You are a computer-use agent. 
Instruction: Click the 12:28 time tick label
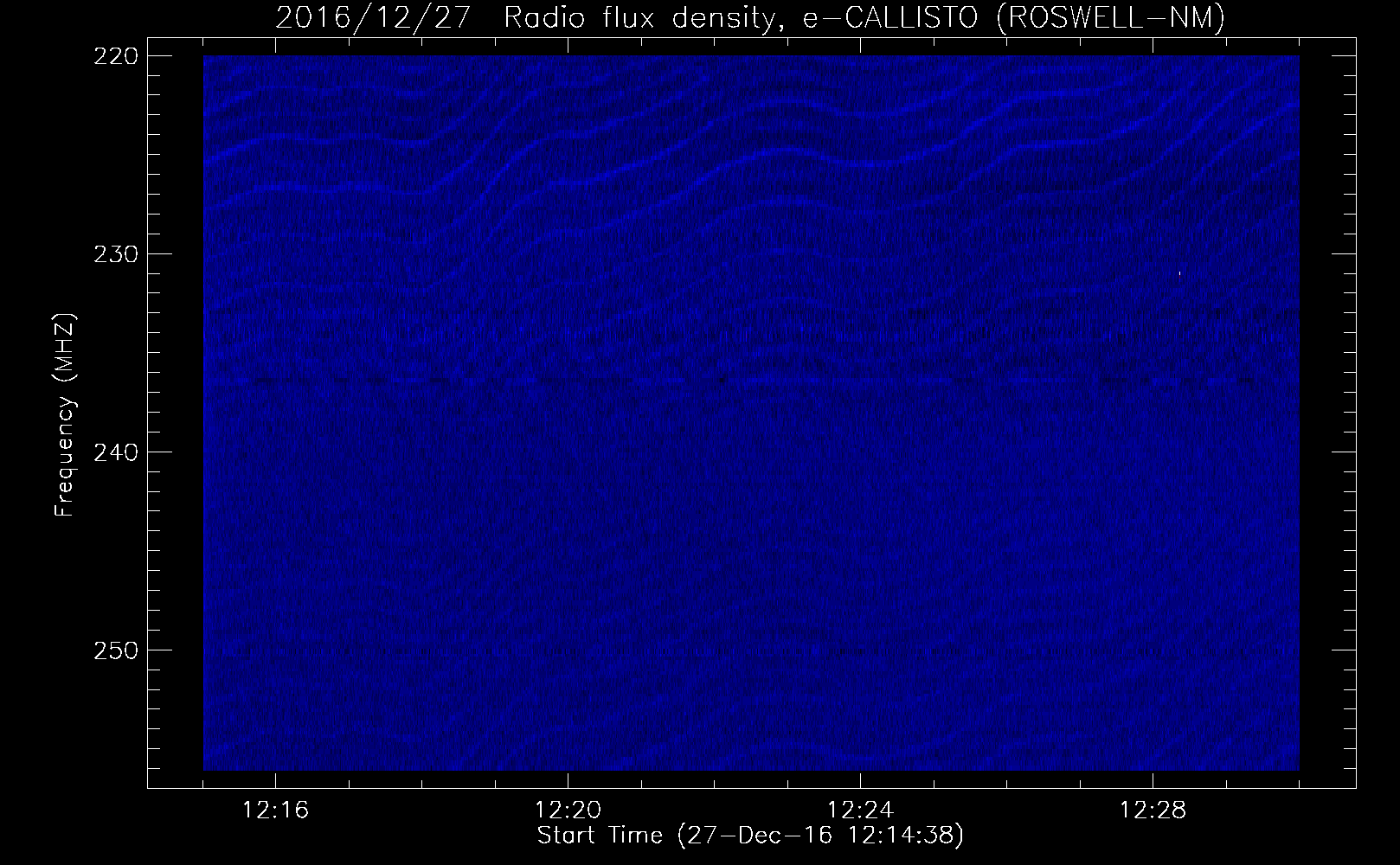point(1153,811)
